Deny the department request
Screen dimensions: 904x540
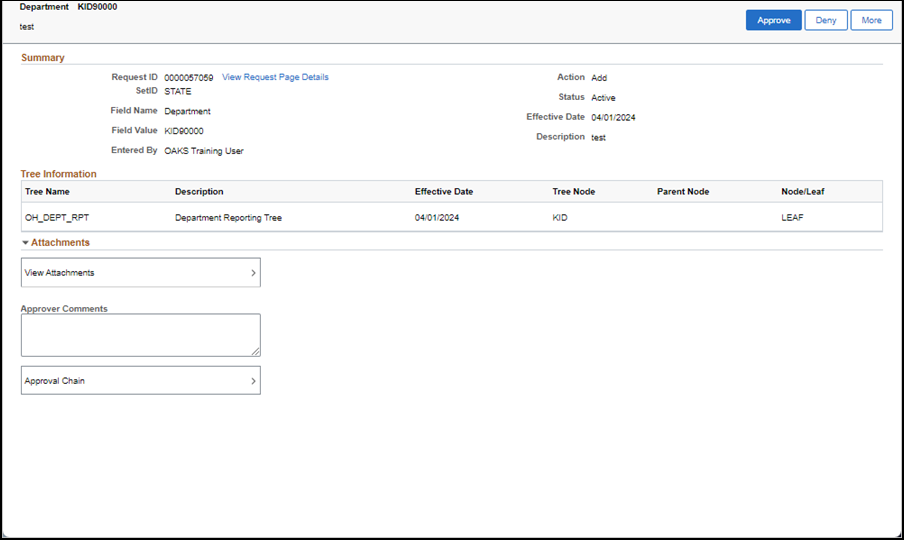(x=825, y=20)
